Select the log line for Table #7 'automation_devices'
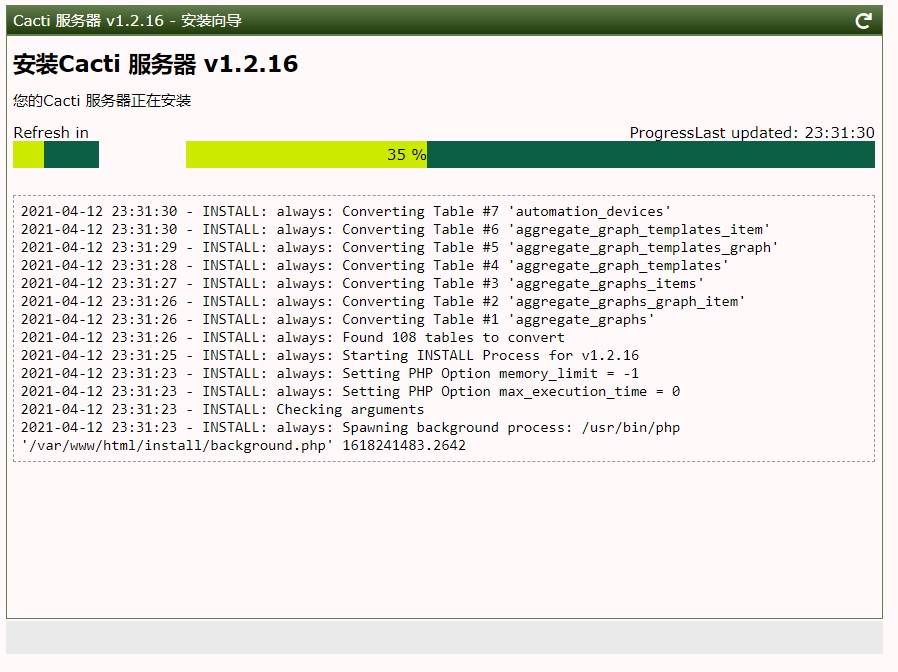 click(x=346, y=212)
